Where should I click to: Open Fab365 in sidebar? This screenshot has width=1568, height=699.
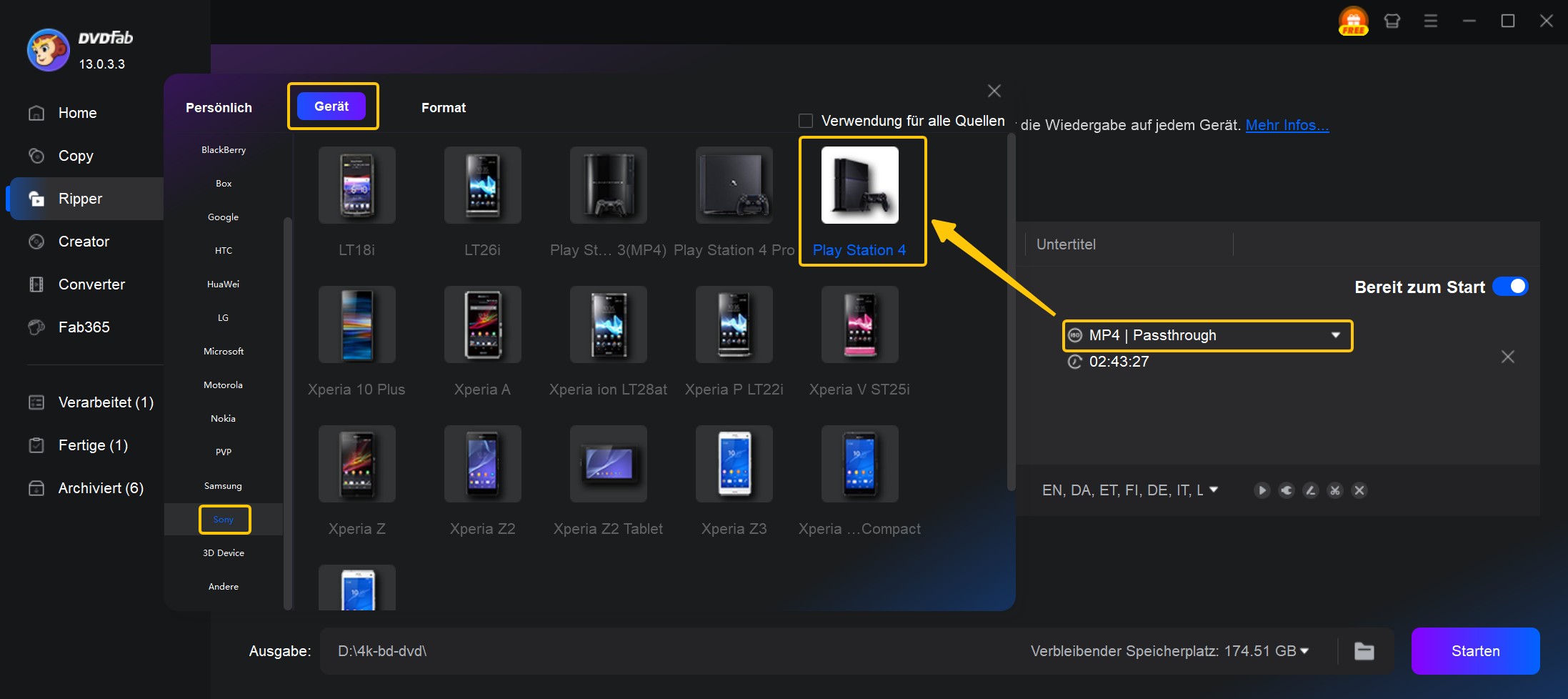tap(84, 327)
